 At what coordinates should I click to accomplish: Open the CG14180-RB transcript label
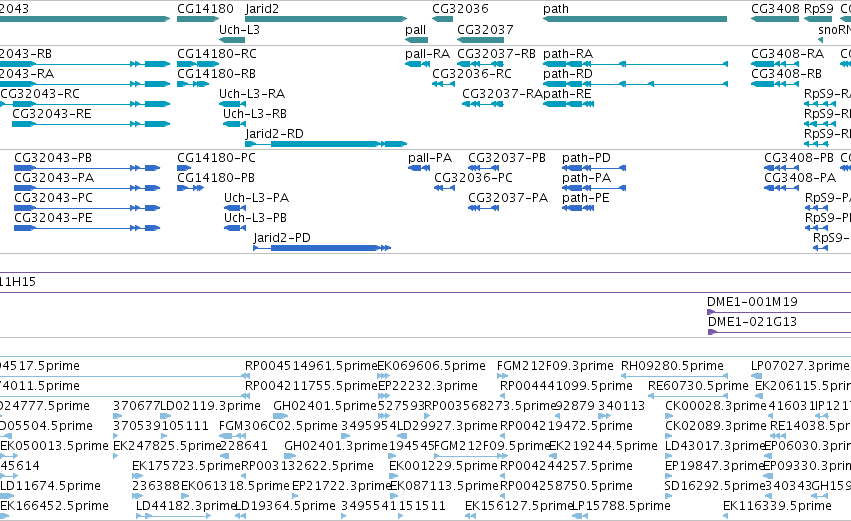216,74
